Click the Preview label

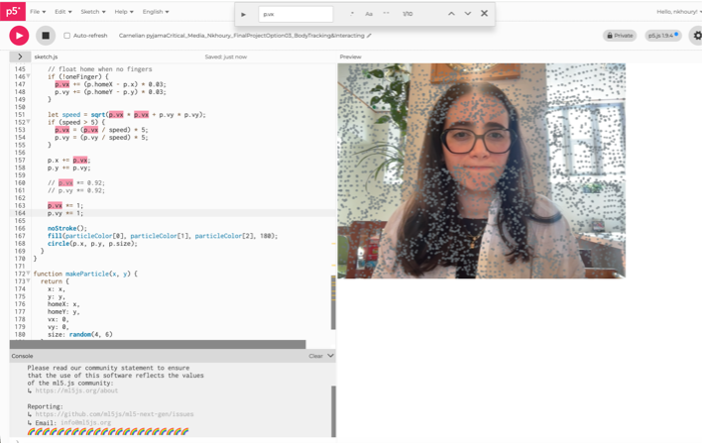click(x=350, y=57)
